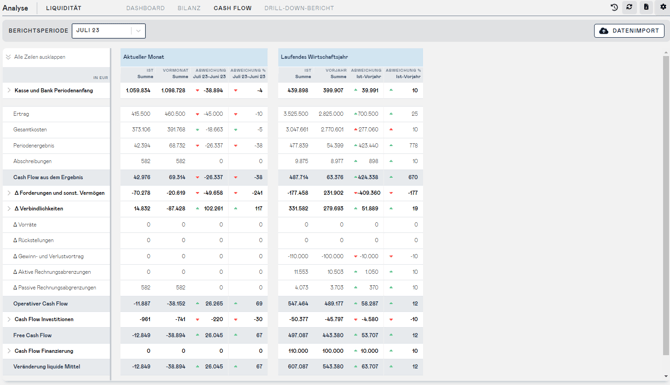Click the Berichtsperiode label
Image resolution: width=670 pixels, height=385 pixels.
(x=38, y=31)
